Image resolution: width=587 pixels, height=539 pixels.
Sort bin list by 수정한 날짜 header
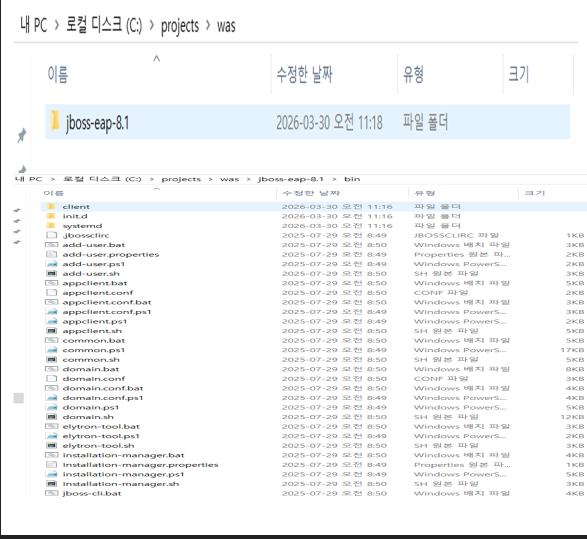(311, 193)
